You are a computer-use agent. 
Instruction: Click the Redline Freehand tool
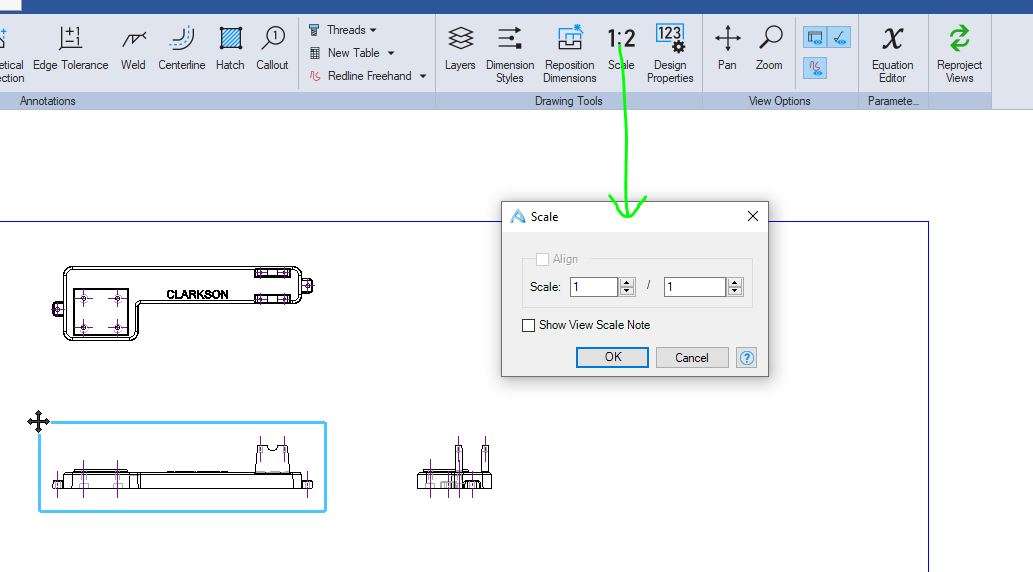[x=361, y=76]
